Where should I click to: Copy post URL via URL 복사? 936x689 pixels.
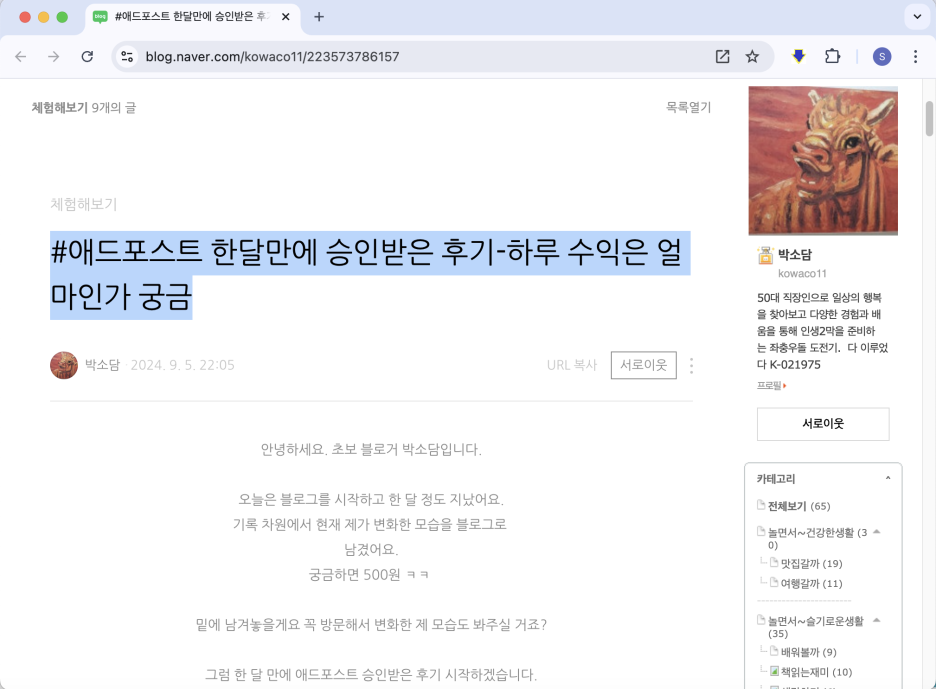571,365
